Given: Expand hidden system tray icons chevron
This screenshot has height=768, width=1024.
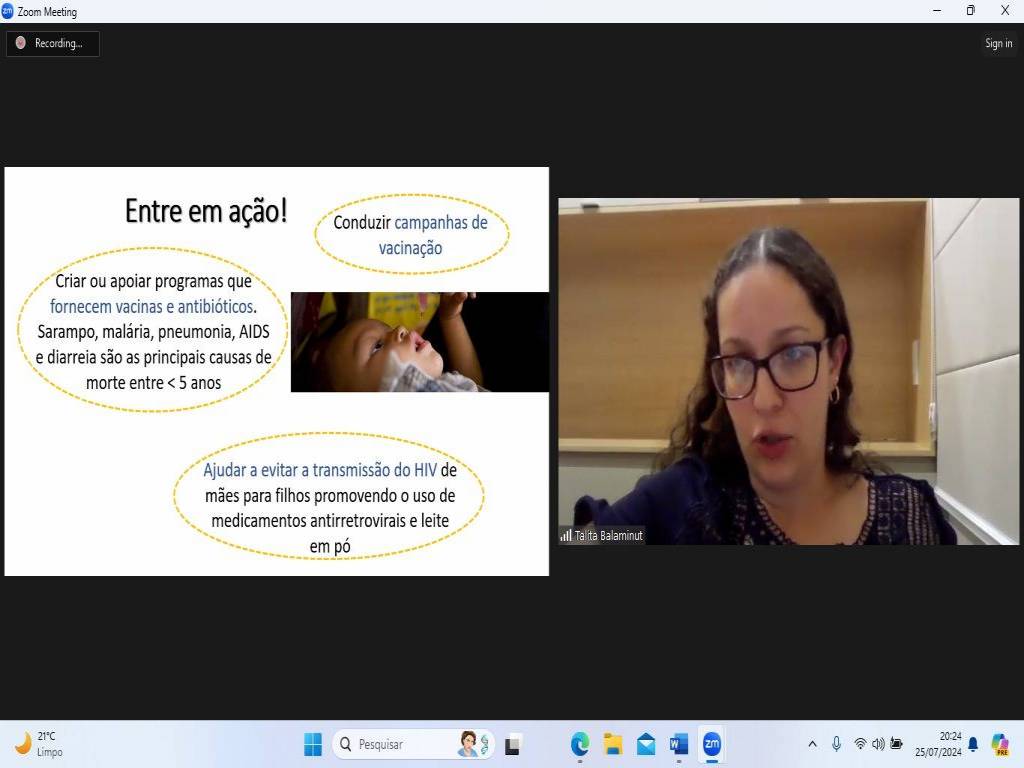Looking at the screenshot, I should 812,744.
